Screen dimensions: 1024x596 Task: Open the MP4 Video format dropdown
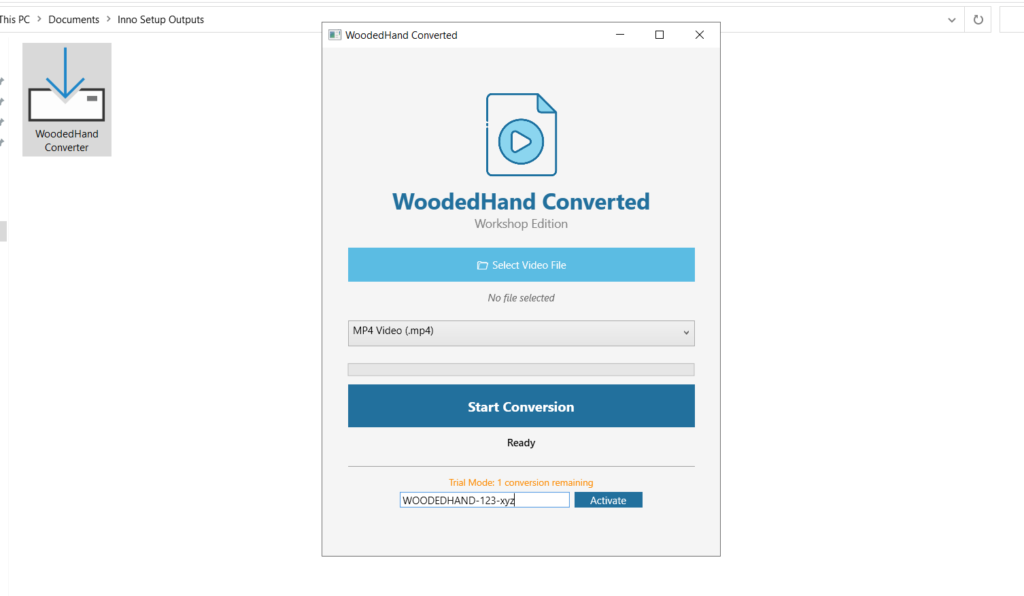521,332
